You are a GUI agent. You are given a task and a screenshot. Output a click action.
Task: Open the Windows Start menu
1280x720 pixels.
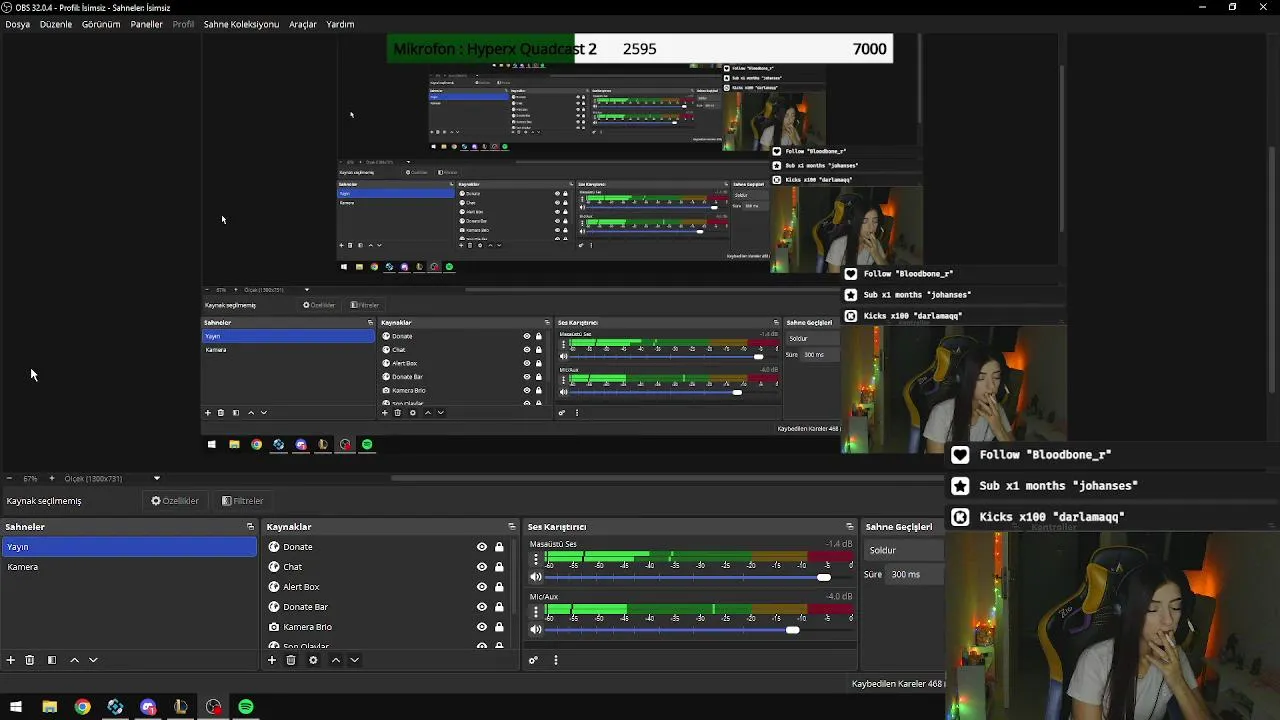tap(16, 707)
